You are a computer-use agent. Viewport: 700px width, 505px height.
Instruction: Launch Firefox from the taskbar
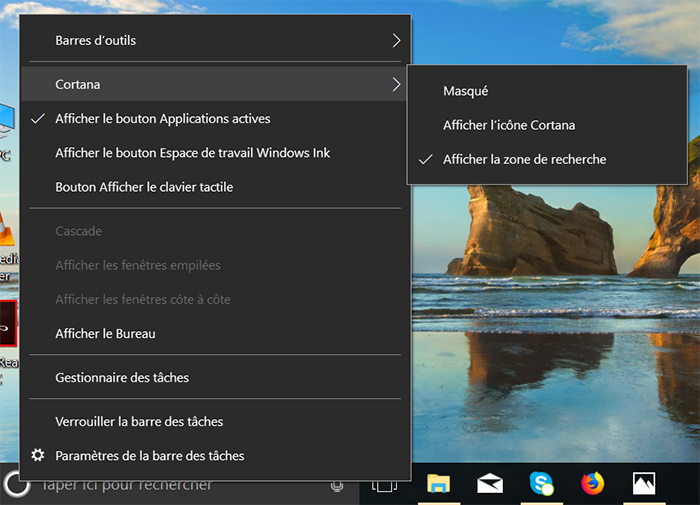pyautogui.click(x=593, y=485)
